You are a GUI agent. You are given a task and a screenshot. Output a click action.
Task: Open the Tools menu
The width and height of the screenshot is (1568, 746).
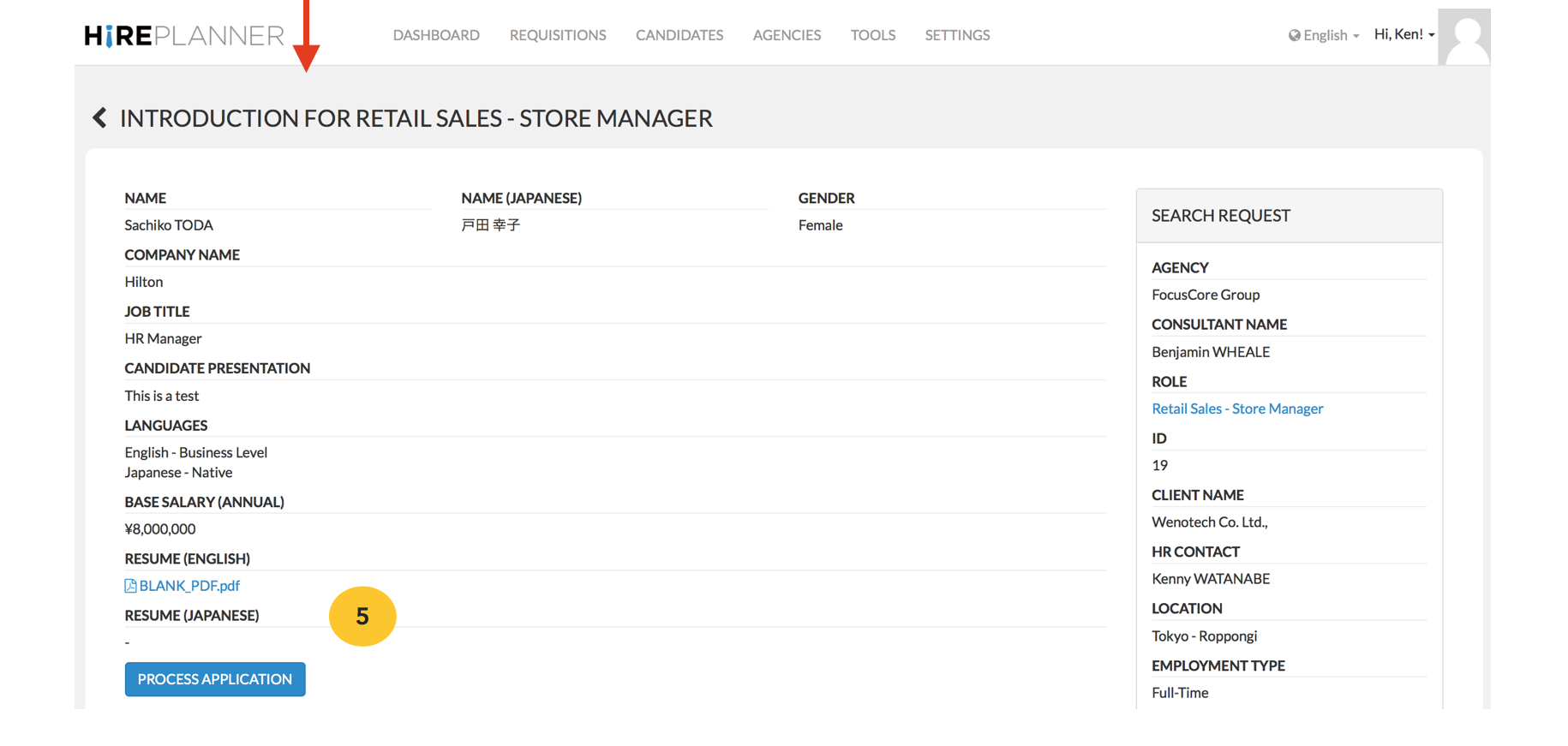click(872, 35)
